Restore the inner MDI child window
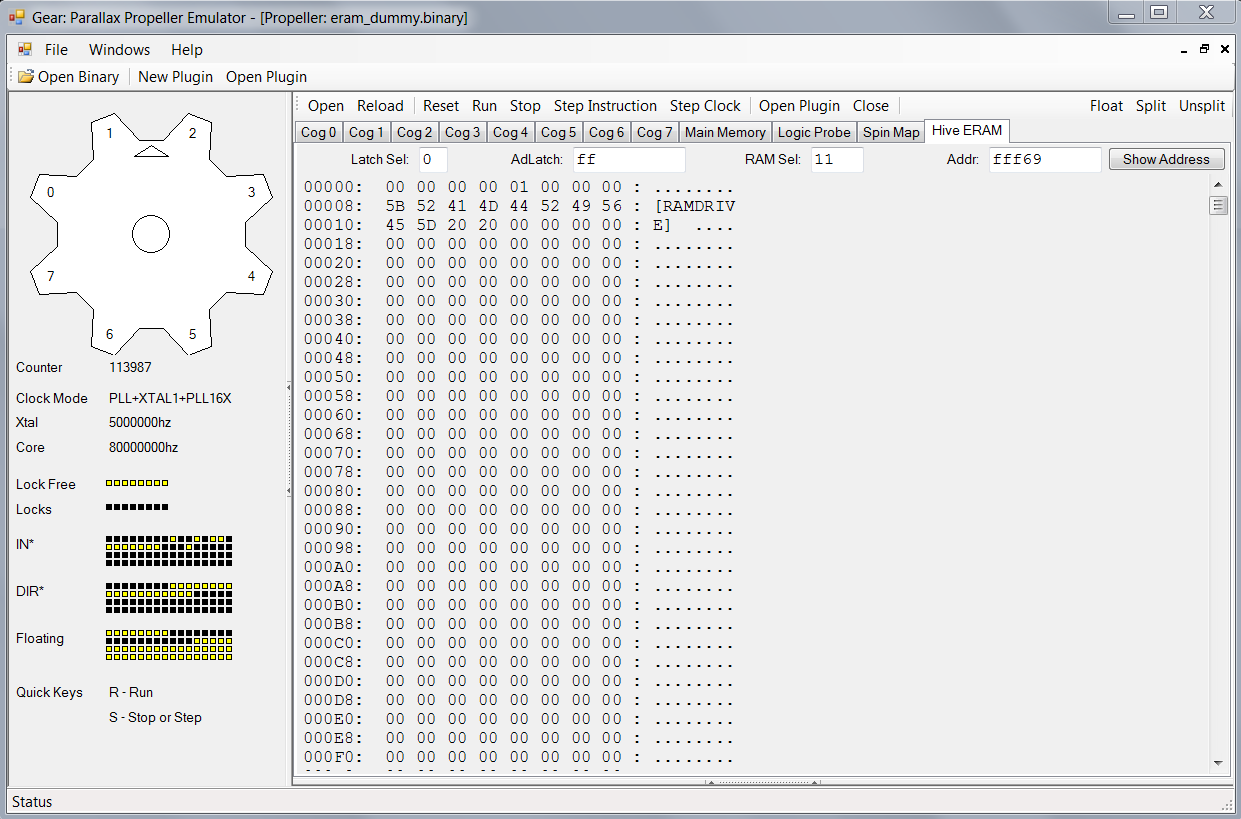Screen dimensions: 1241x819 pyautogui.click(x=1204, y=49)
